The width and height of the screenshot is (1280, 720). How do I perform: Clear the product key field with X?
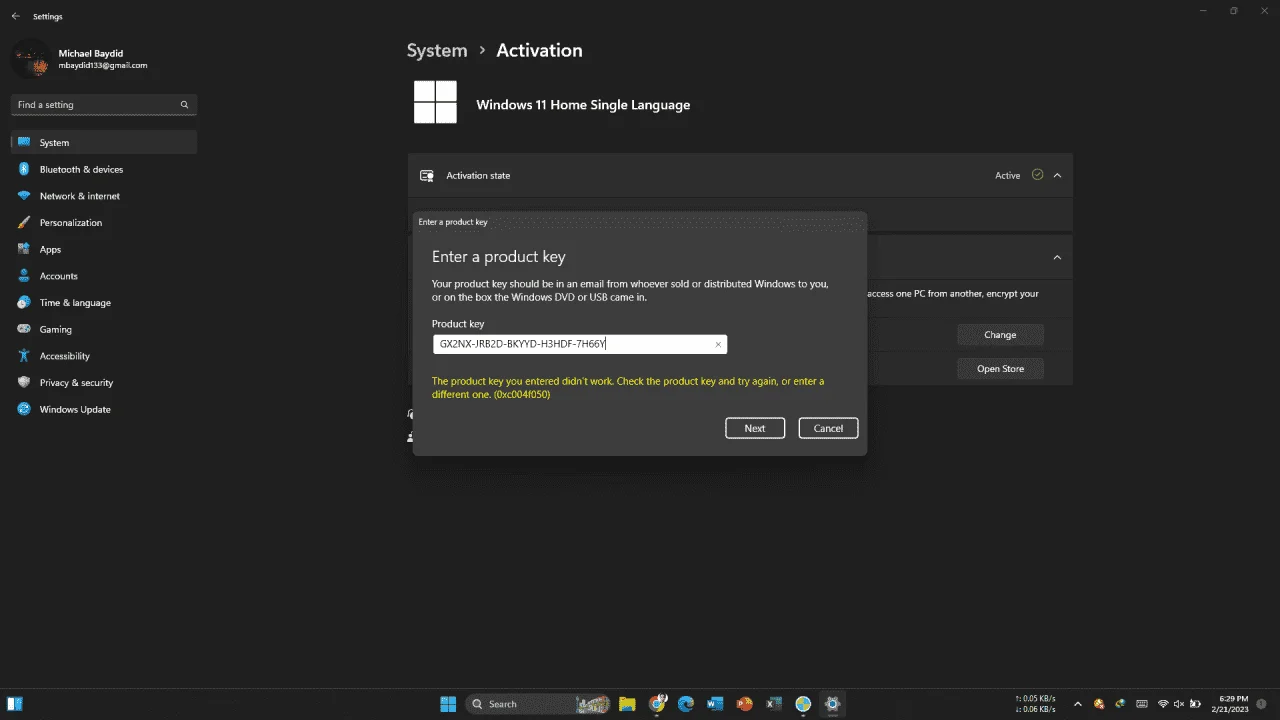coord(717,344)
